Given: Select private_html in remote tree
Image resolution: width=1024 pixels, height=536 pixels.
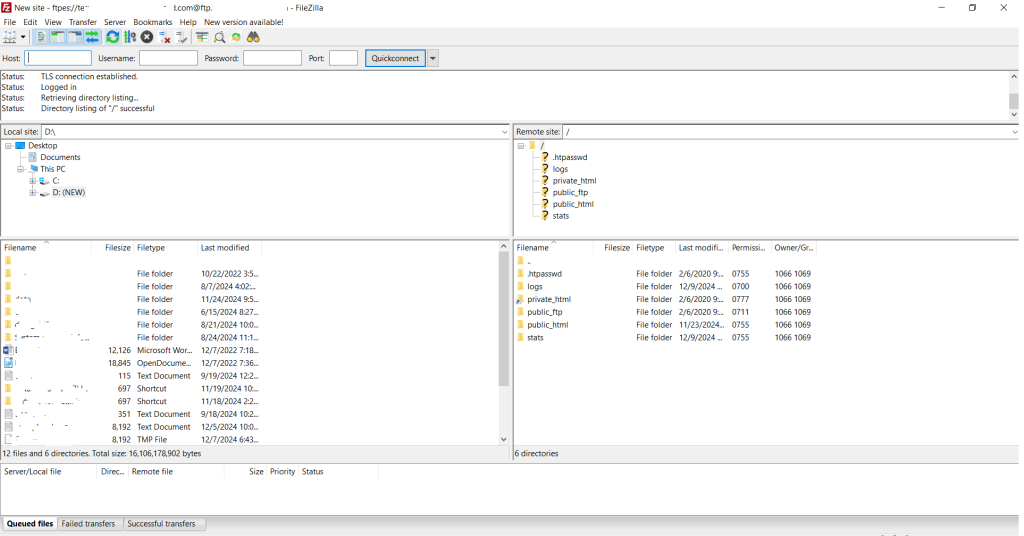Looking at the screenshot, I should pos(574,181).
